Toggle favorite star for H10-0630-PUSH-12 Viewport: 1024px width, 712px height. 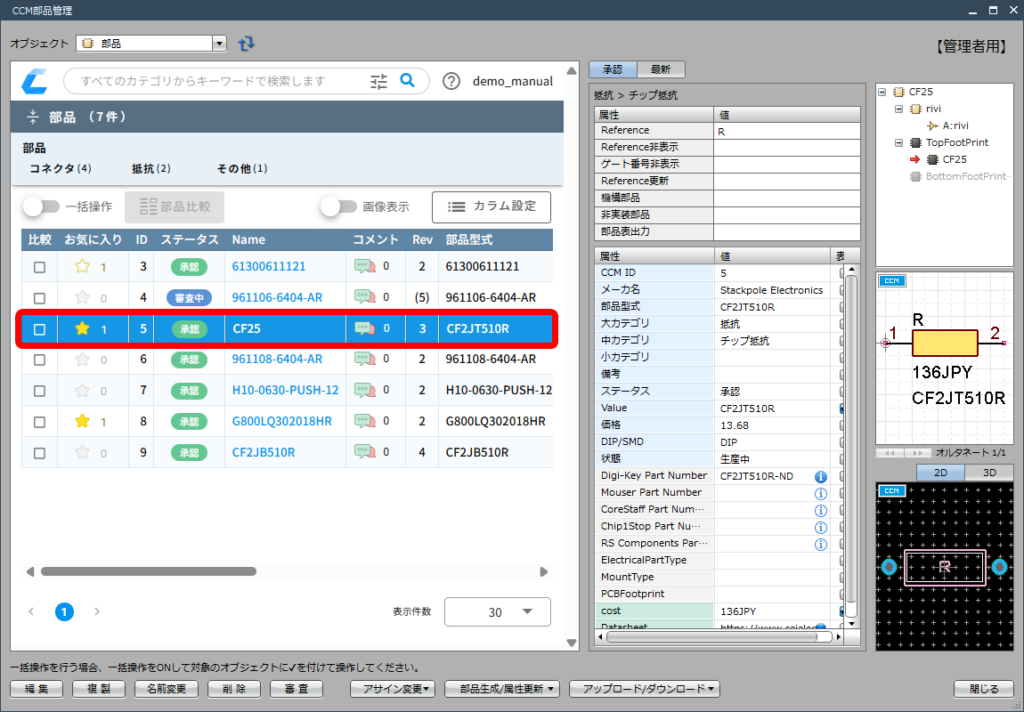click(82, 391)
